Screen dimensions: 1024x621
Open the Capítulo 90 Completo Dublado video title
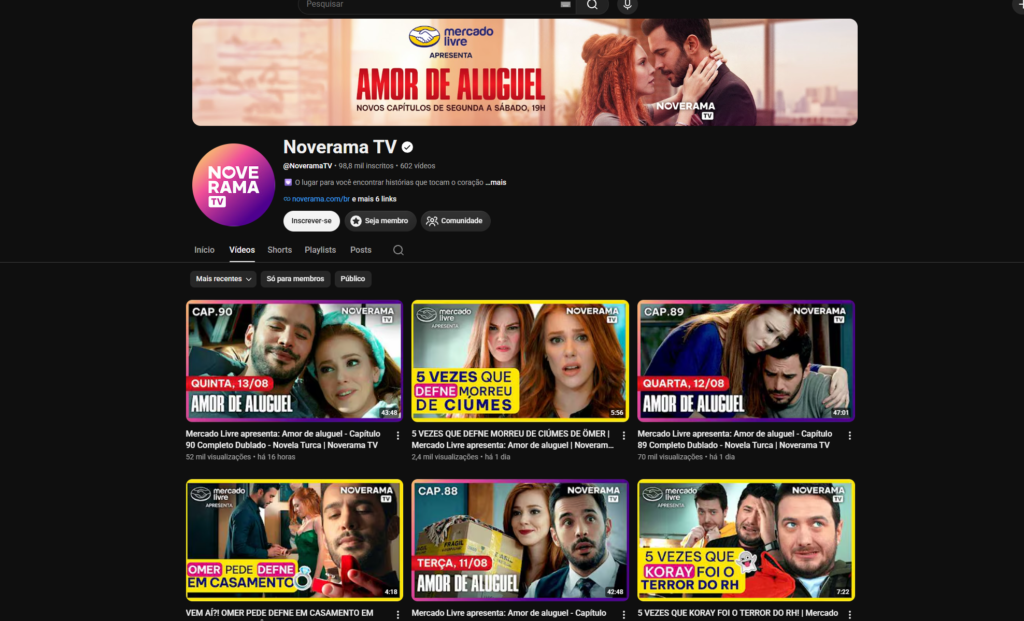coord(283,439)
